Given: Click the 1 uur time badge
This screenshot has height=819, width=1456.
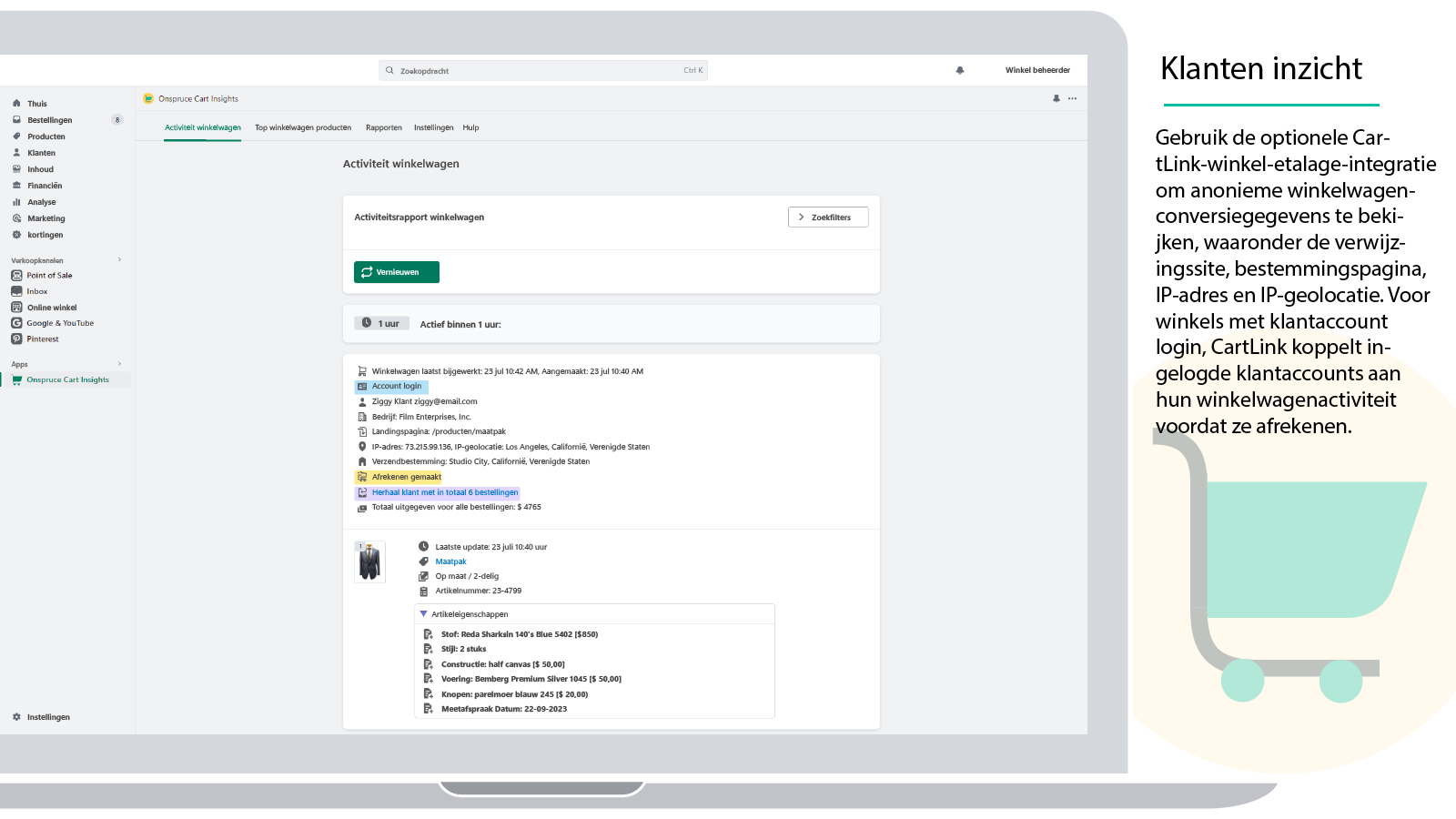Looking at the screenshot, I should pos(381,323).
